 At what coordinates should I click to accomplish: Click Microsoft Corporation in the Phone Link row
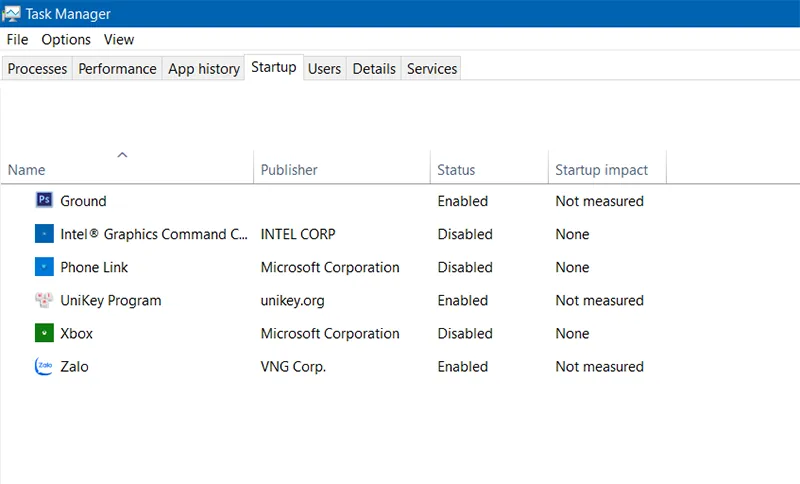click(x=330, y=267)
